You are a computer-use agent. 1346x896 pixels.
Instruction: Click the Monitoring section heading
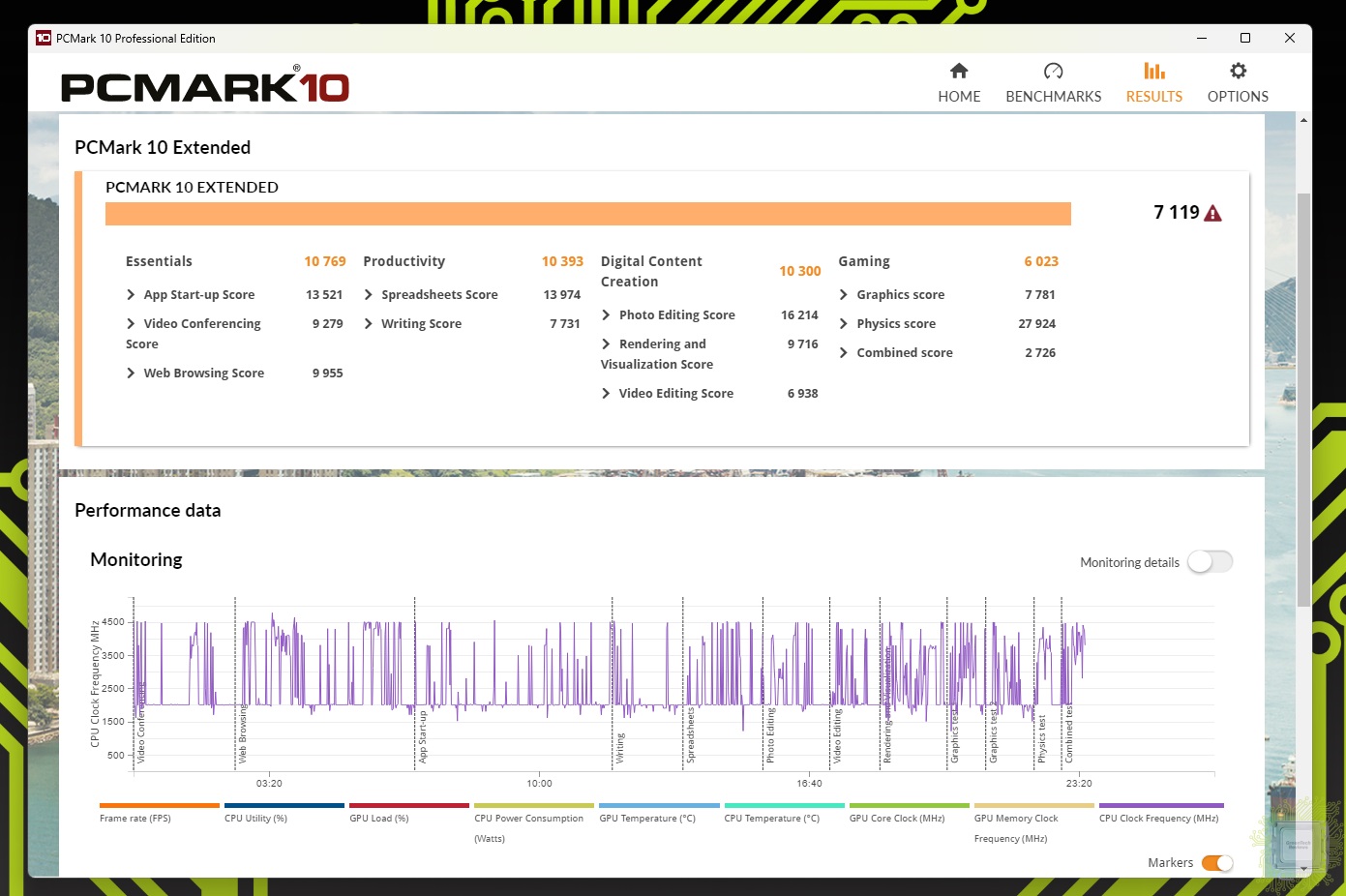(x=136, y=559)
